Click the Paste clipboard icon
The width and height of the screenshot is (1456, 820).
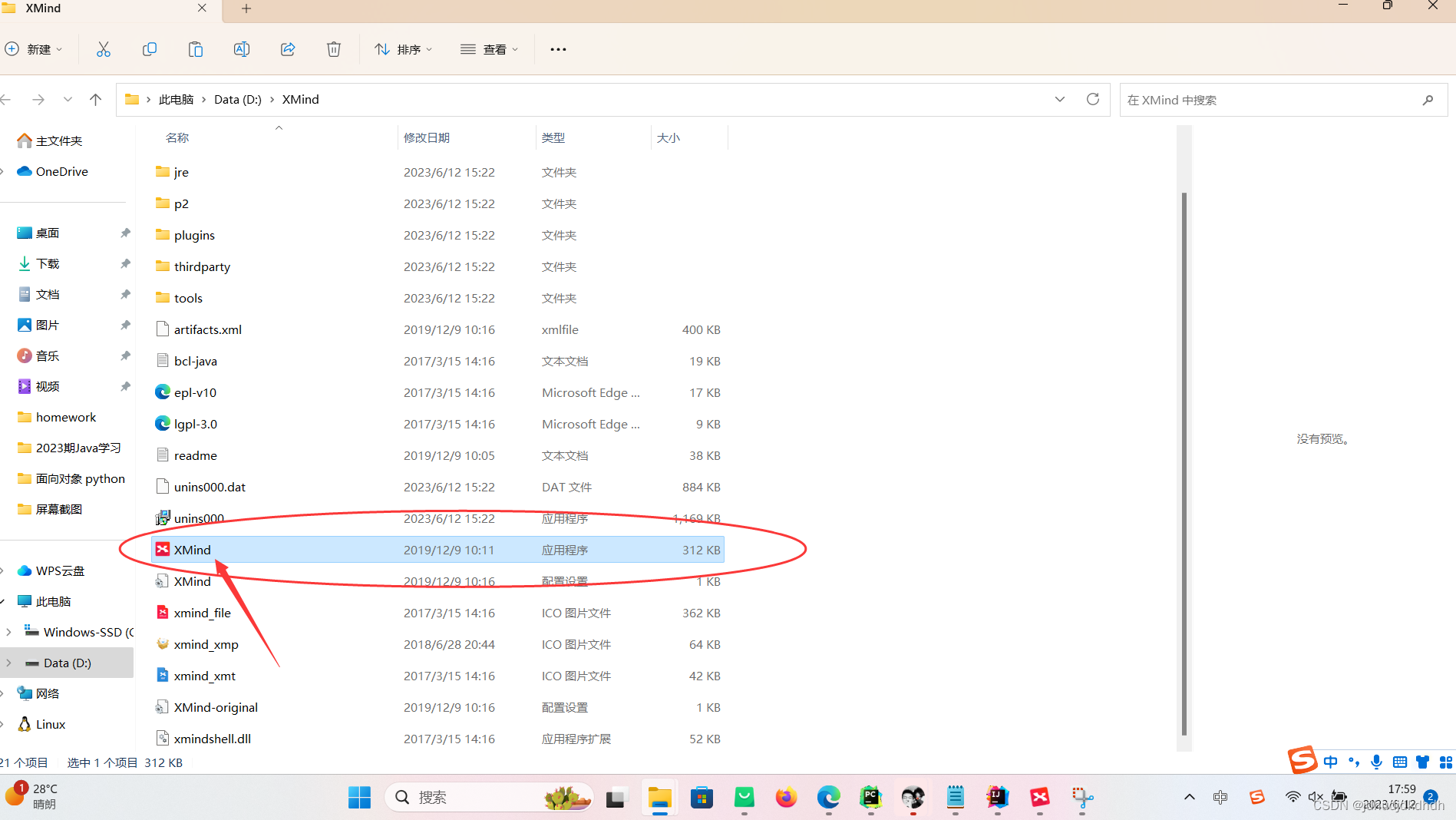pyautogui.click(x=196, y=49)
